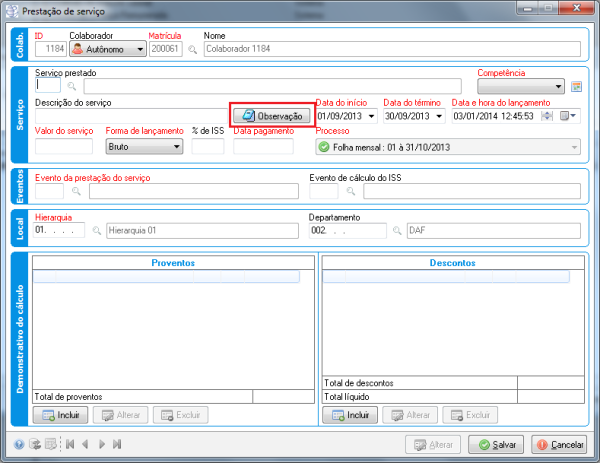Open the calendar icon beside Competência
This screenshot has width=600, height=463.
576,86
